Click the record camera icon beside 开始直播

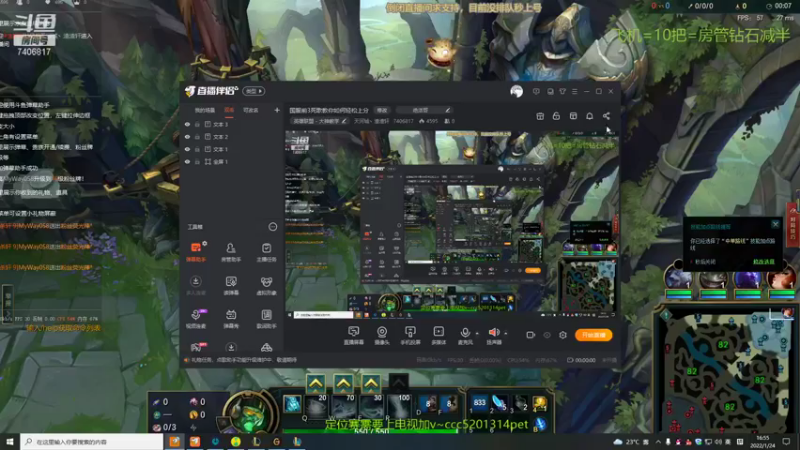click(531, 335)
